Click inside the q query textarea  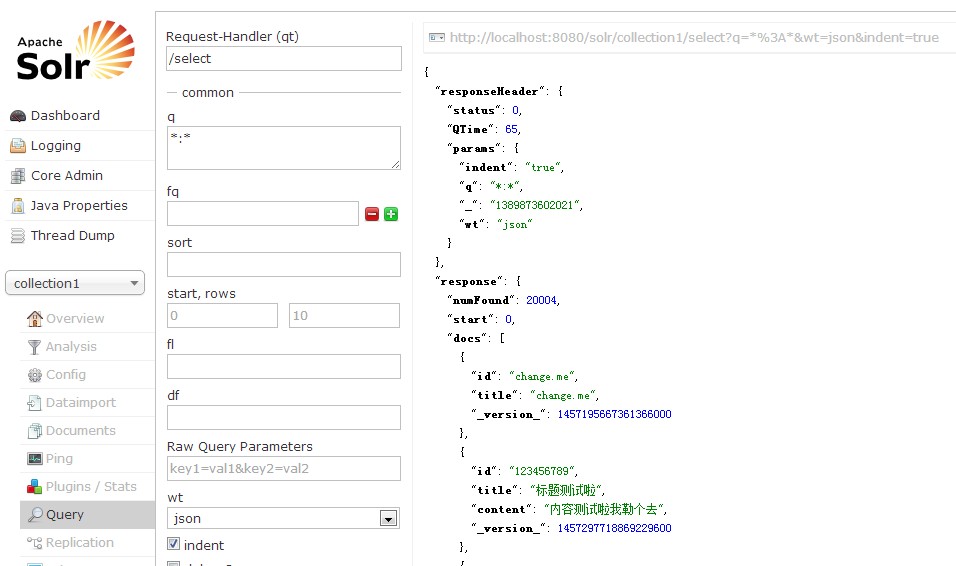pyautogui.click(x=284, y=148)
